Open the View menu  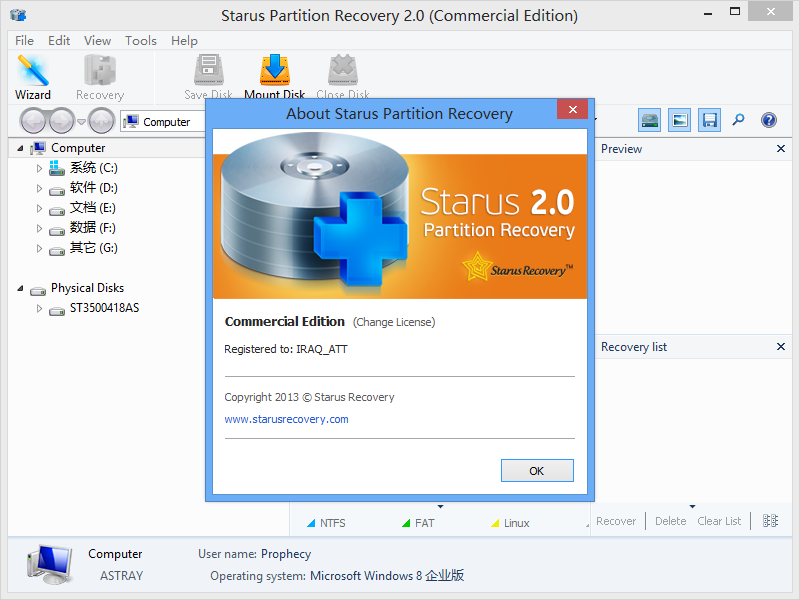click(x=97, y=40)
